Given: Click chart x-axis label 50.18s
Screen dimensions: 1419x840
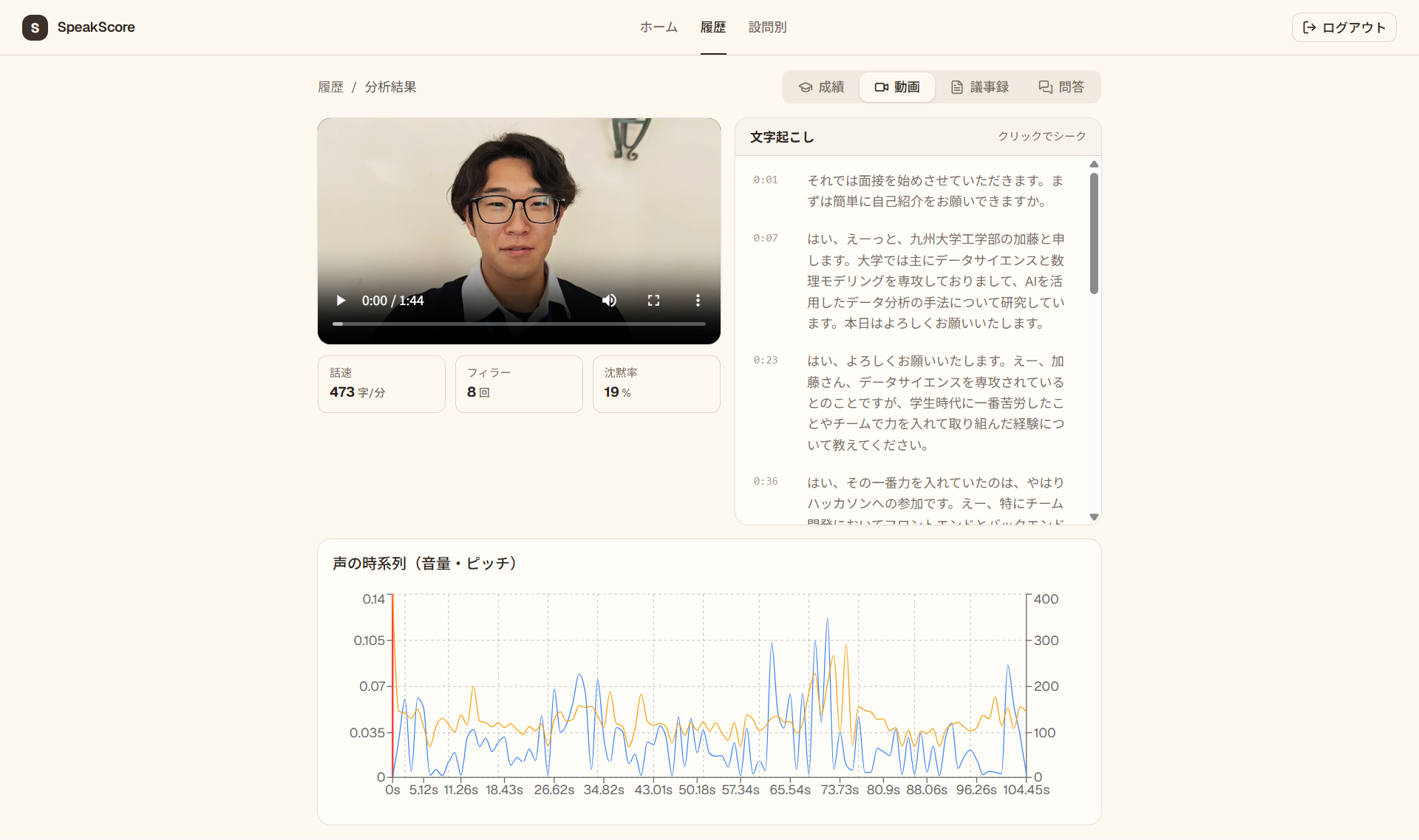Looking at the screenshot, I should [697, 790].
